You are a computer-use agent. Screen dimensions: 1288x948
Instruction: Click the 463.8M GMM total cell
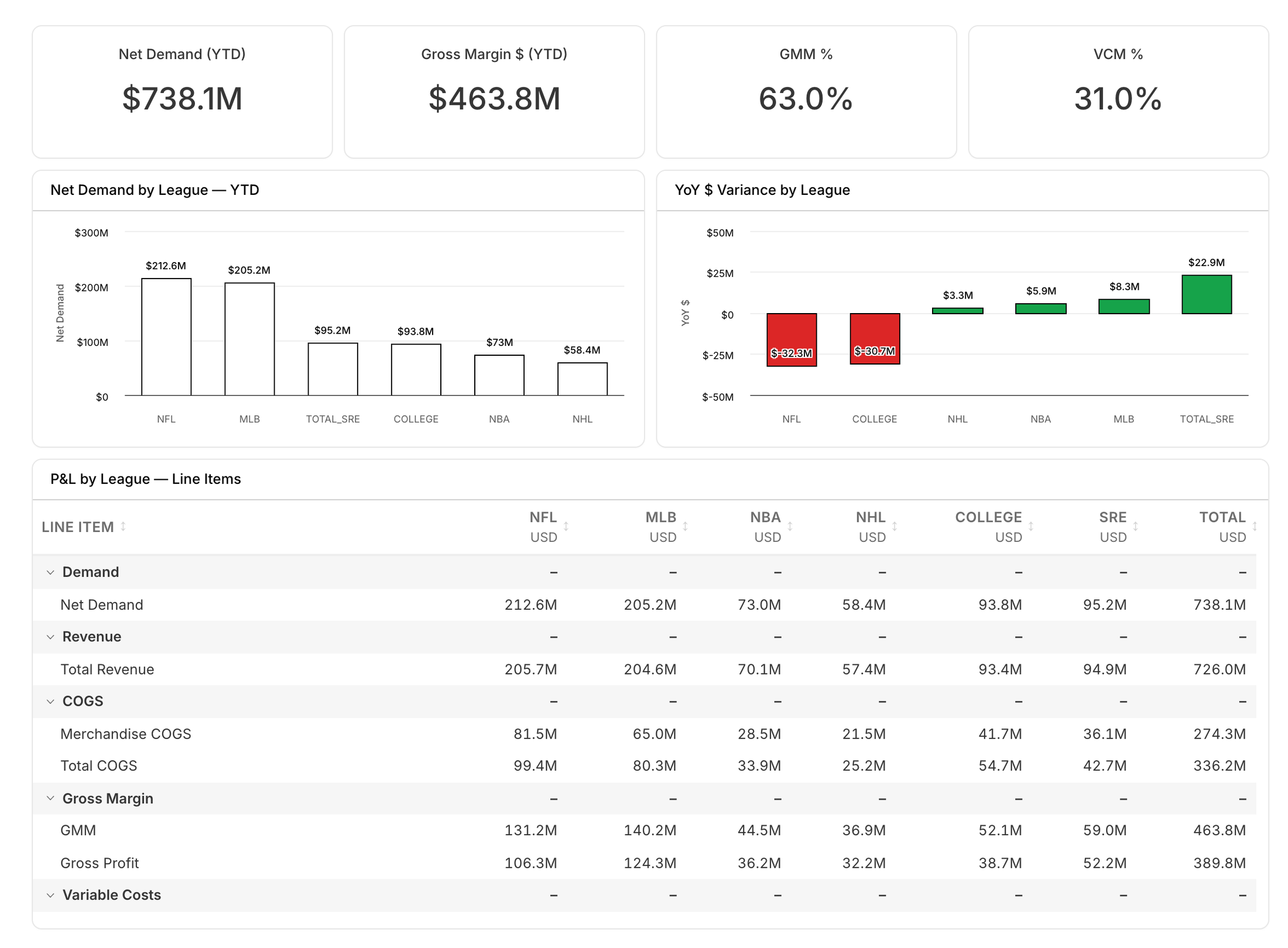[x=1220, y=830]
